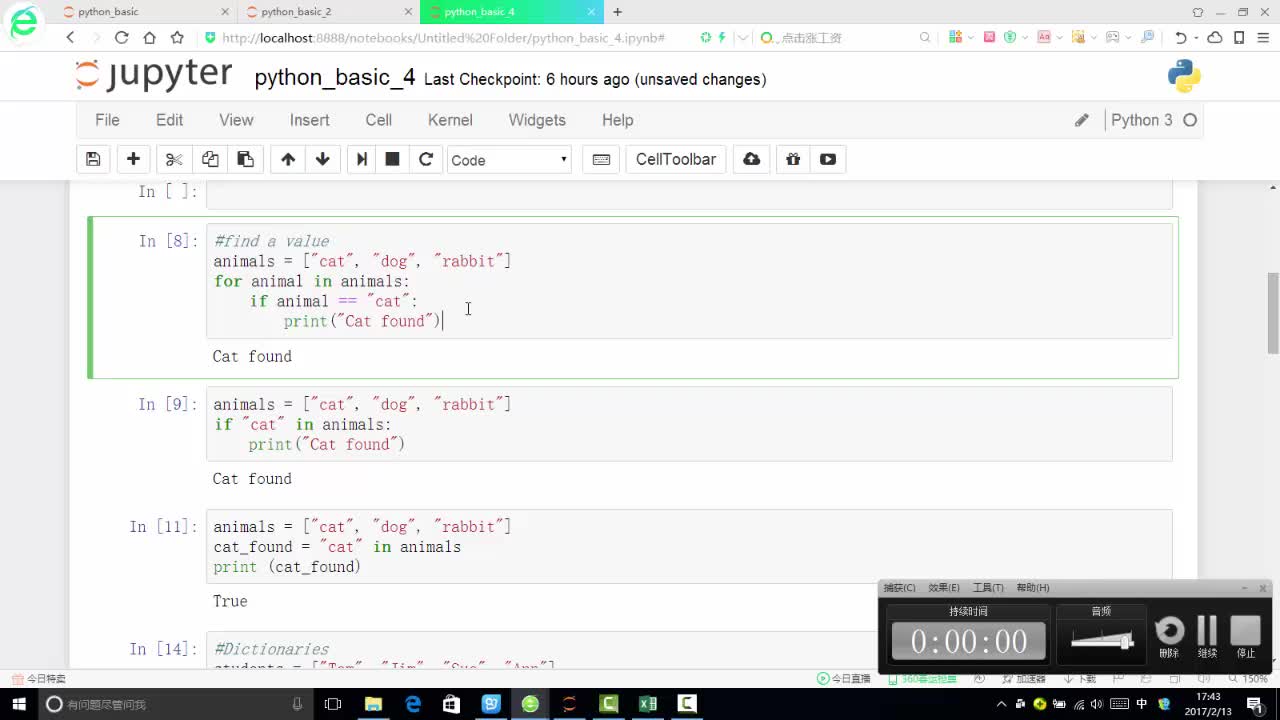Open the cell type Code dropdown
The width and height of the screenshot is (1280, 720).
coord(509,160)
